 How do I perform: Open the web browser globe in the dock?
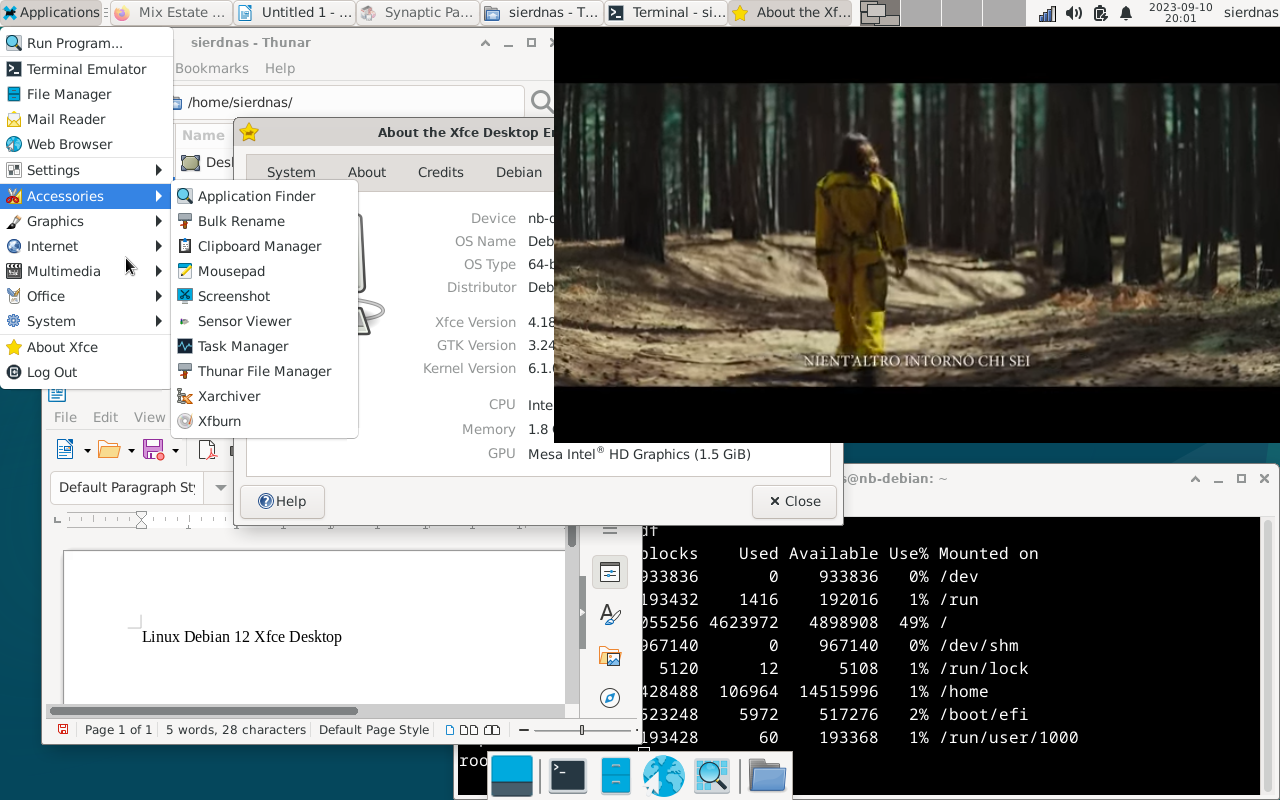(x=664, y=775)
